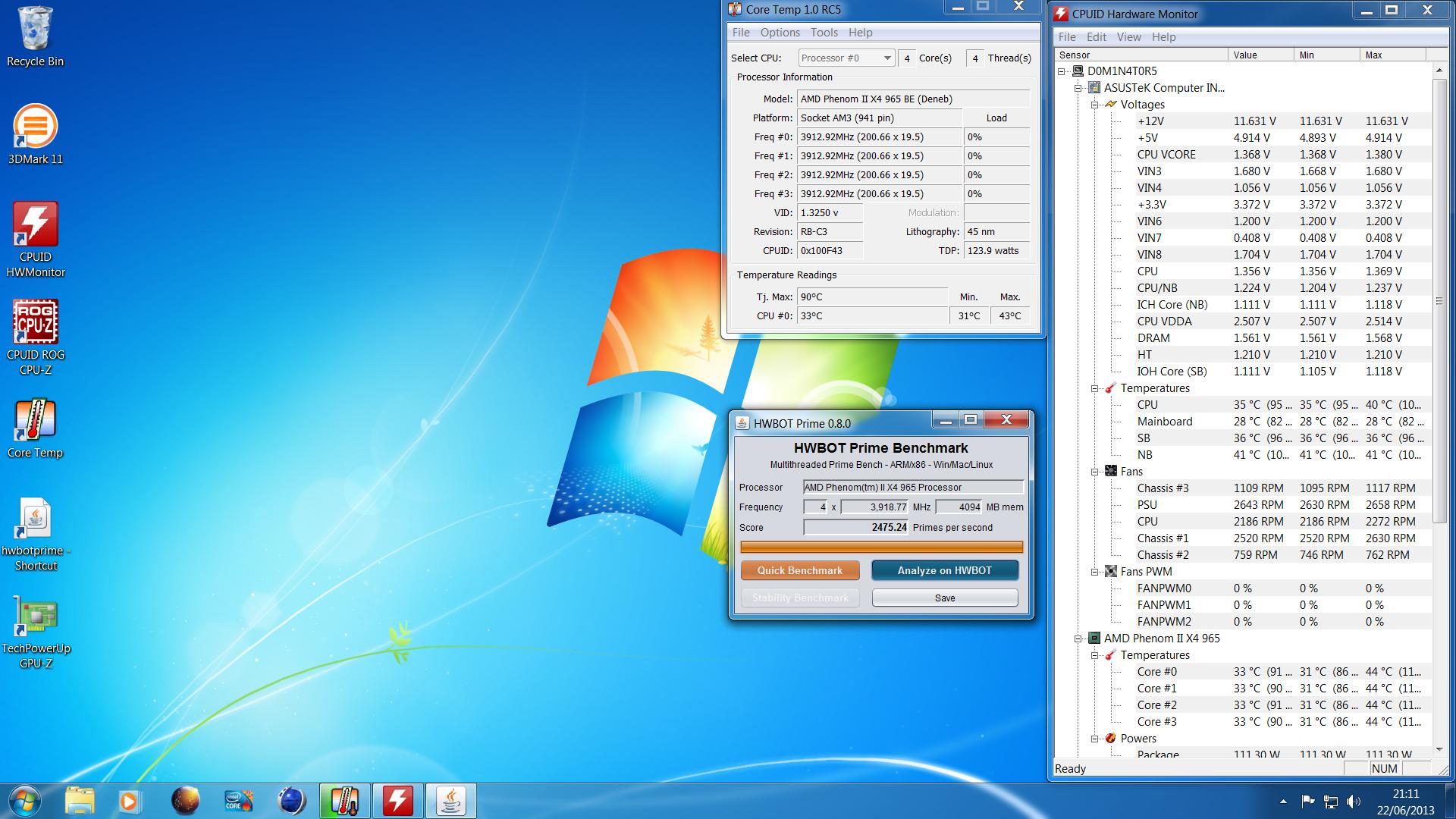Open the Intel Core taskbar icon
The image size is (1456, 819).
tap(238, 801)
